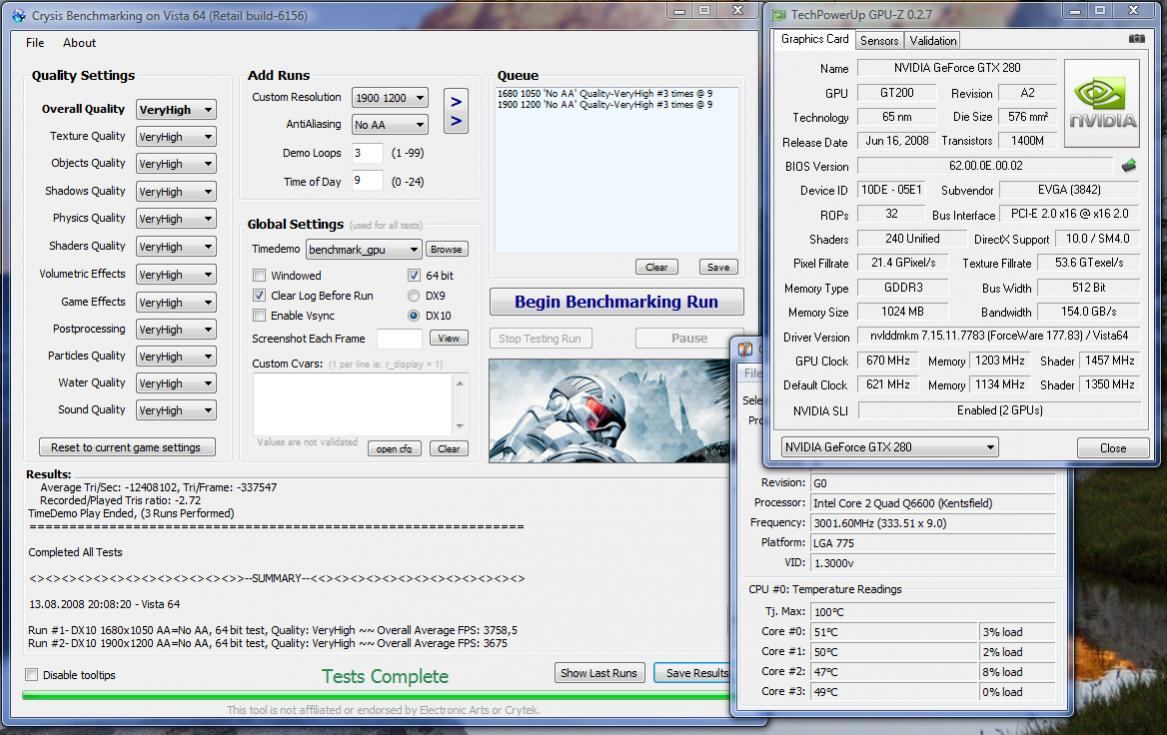Open the Timedemo benchmark_gpu dropdown

coord(363,249)
